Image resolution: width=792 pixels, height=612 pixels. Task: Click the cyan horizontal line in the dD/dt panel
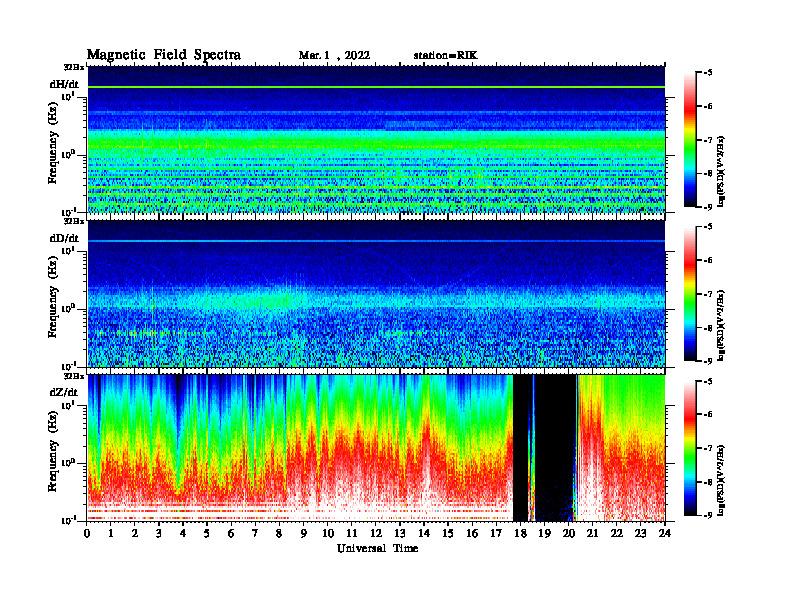376,241
